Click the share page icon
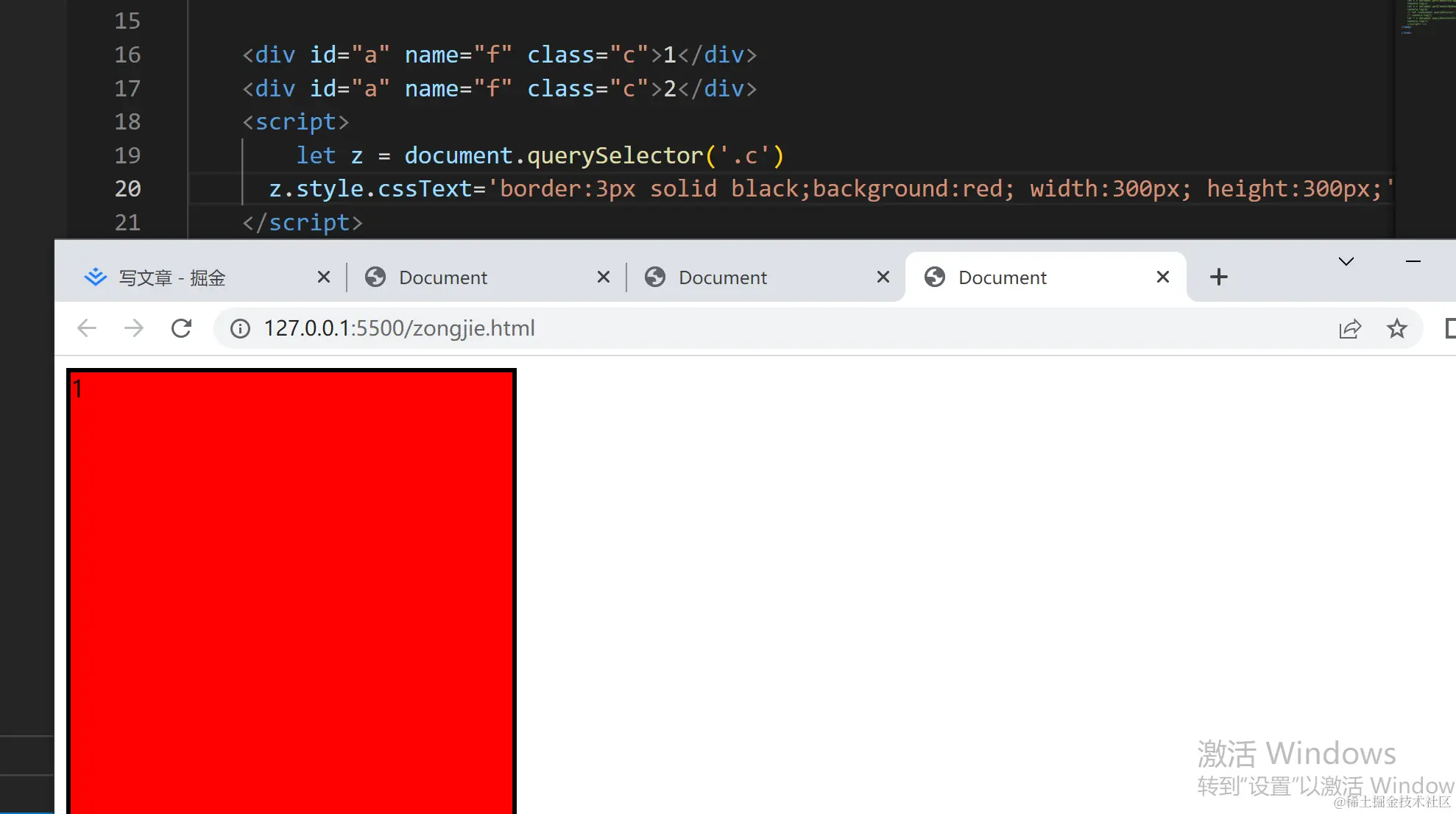The image size is (1456, 814). 1350,328
